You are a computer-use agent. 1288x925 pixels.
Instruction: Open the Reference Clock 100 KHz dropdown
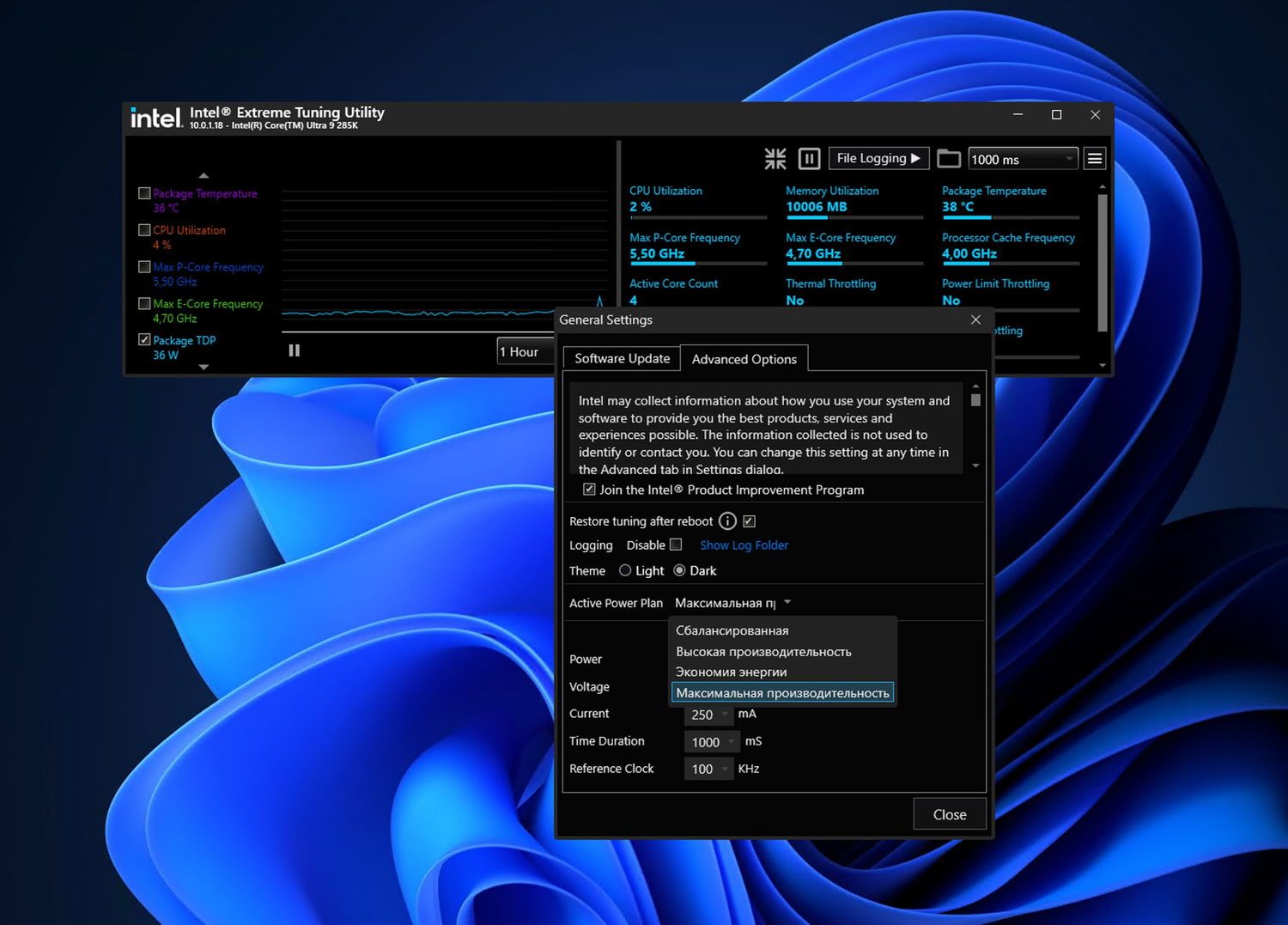708,770
